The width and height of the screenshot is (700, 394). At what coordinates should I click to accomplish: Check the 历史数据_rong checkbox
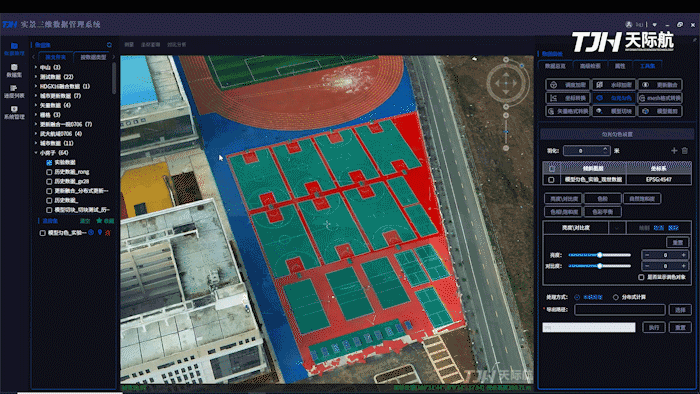click(49, 172)
